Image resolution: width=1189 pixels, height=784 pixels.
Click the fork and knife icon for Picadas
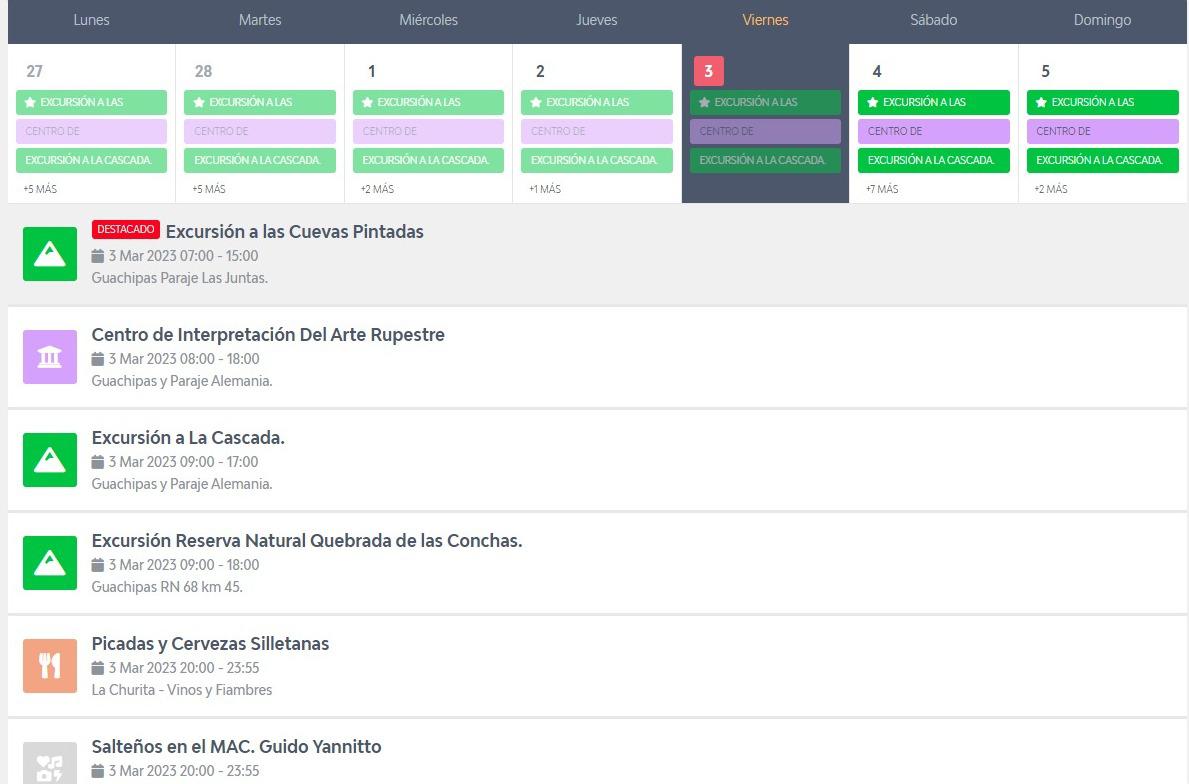(50, 666)
